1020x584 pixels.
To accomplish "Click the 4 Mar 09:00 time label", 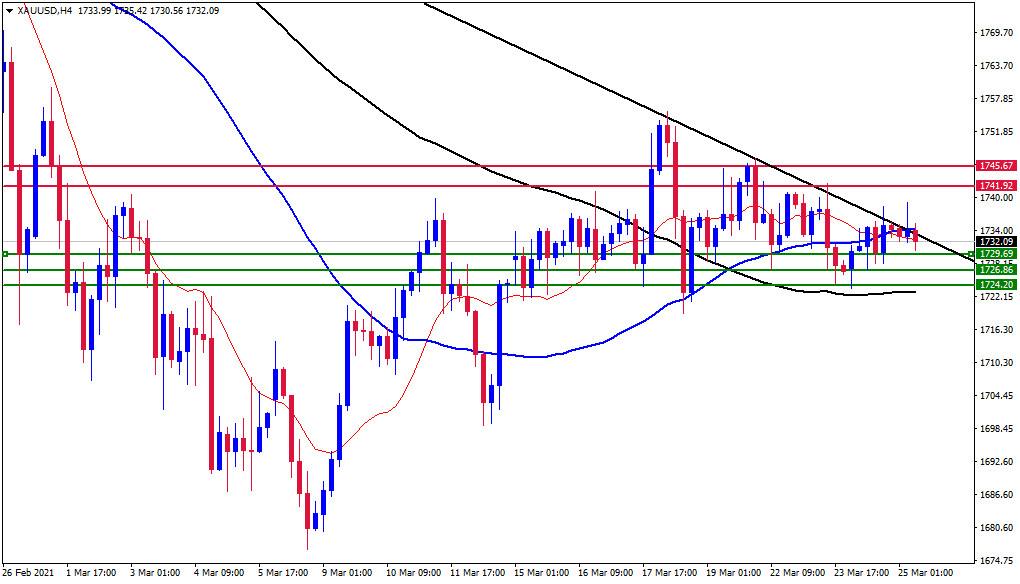I will click(219, 573).
